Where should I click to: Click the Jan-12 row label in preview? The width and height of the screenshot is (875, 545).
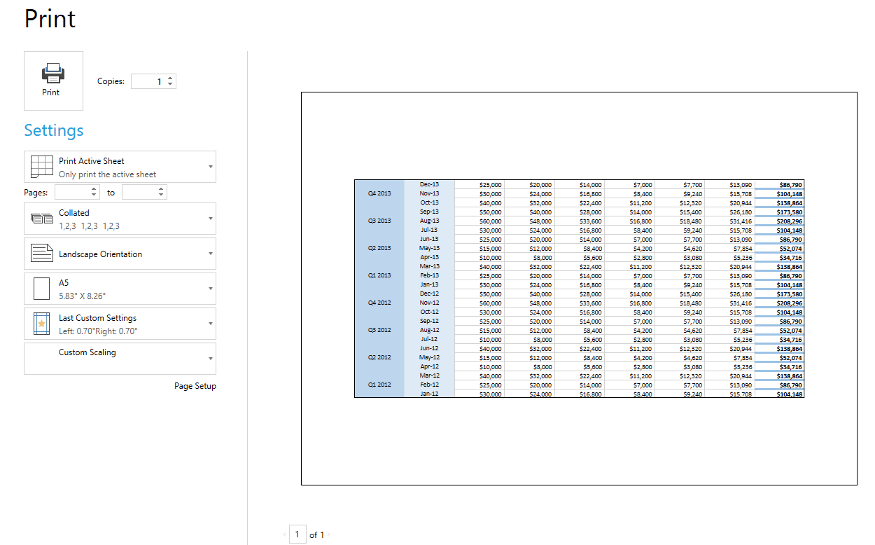coord(429,393)
